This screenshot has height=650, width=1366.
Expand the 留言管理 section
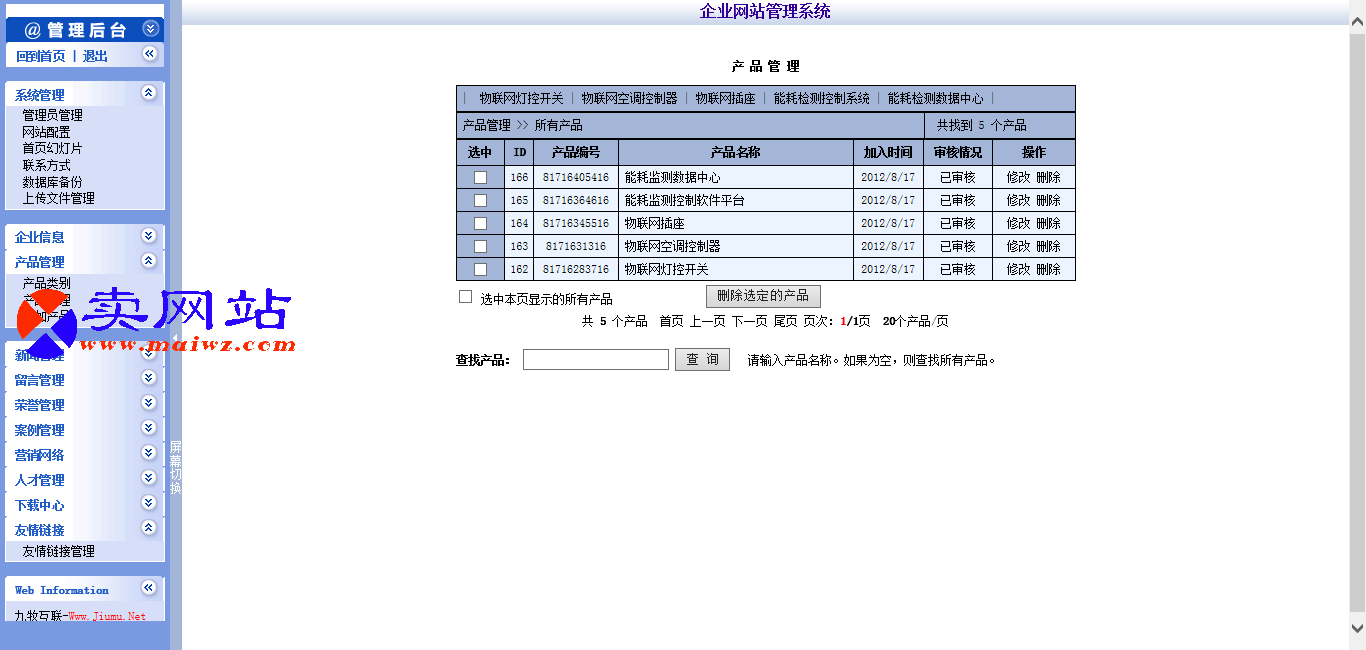(x=149, y=378)
